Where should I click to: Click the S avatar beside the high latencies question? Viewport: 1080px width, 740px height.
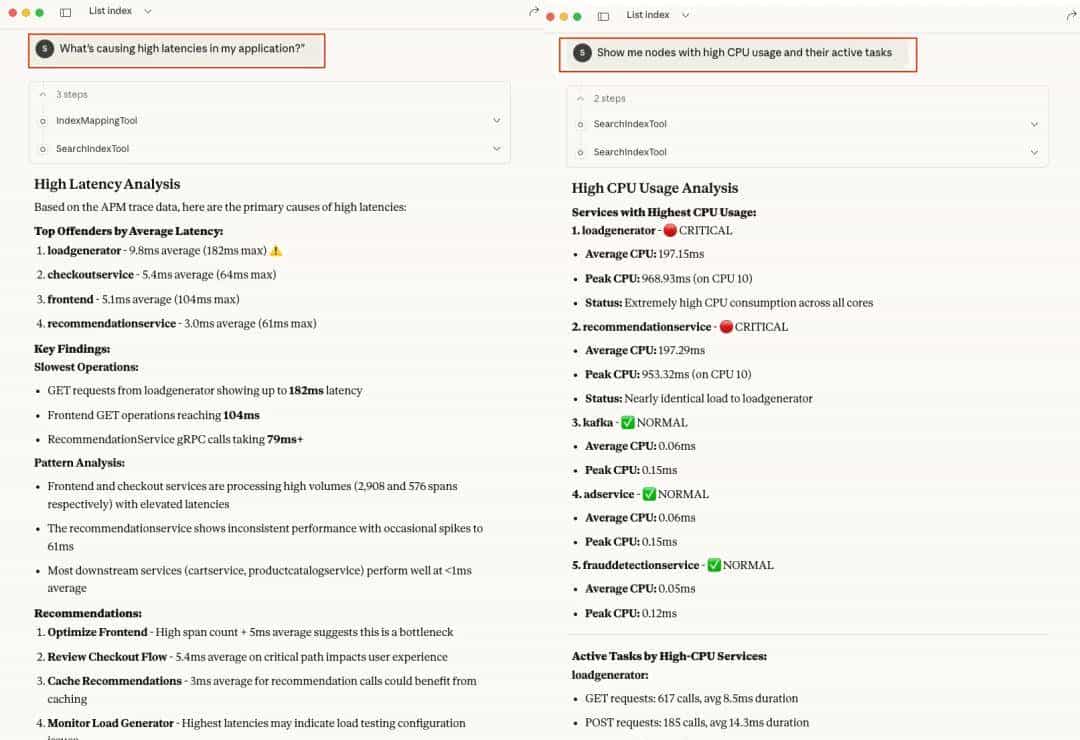point(44,48)
